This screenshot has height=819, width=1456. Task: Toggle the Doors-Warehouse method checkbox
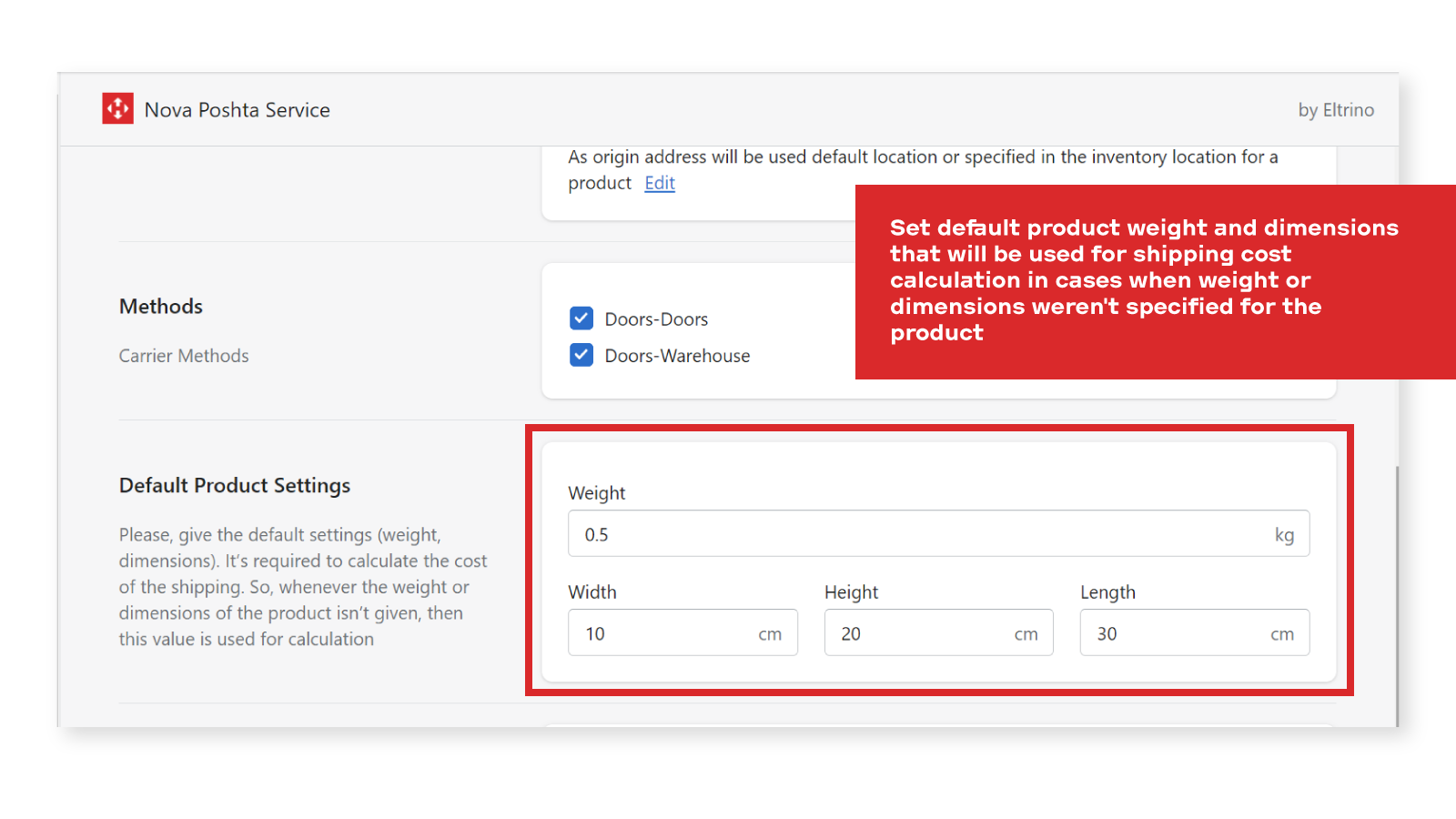pyautogui.click(x=581, y=355)
